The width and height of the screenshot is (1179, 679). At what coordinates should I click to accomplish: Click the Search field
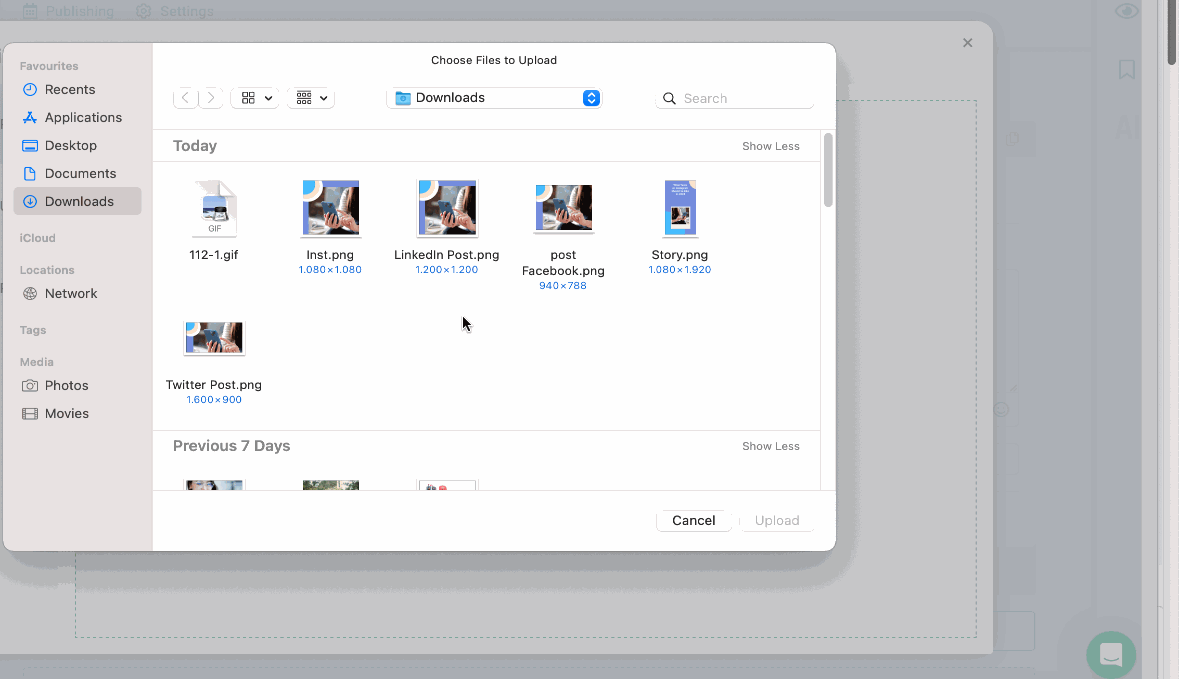[745, 99]
